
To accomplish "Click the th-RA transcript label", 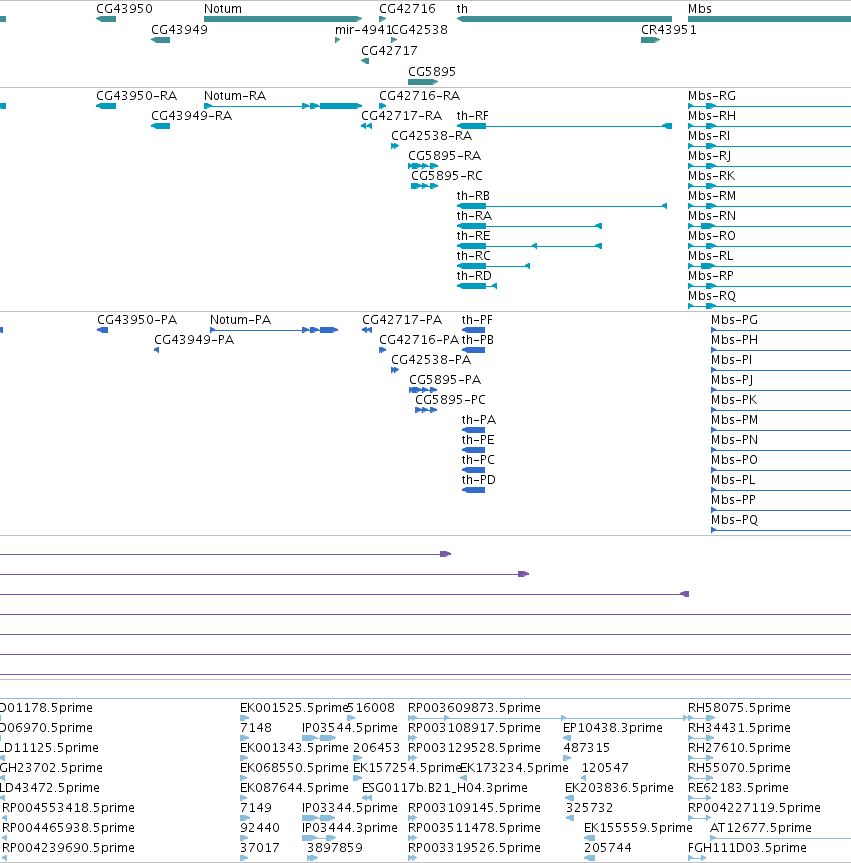I will tap(474, 216).
